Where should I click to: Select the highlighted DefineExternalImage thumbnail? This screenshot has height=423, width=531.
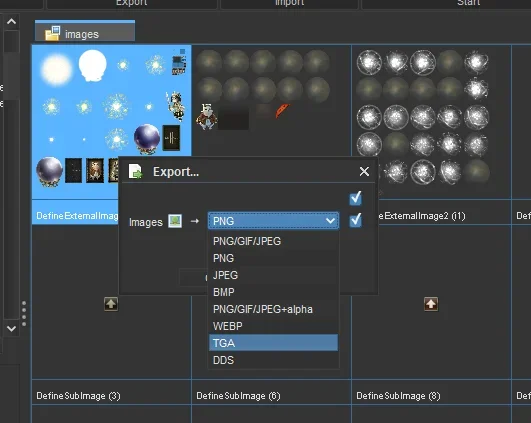coord(112,122)
